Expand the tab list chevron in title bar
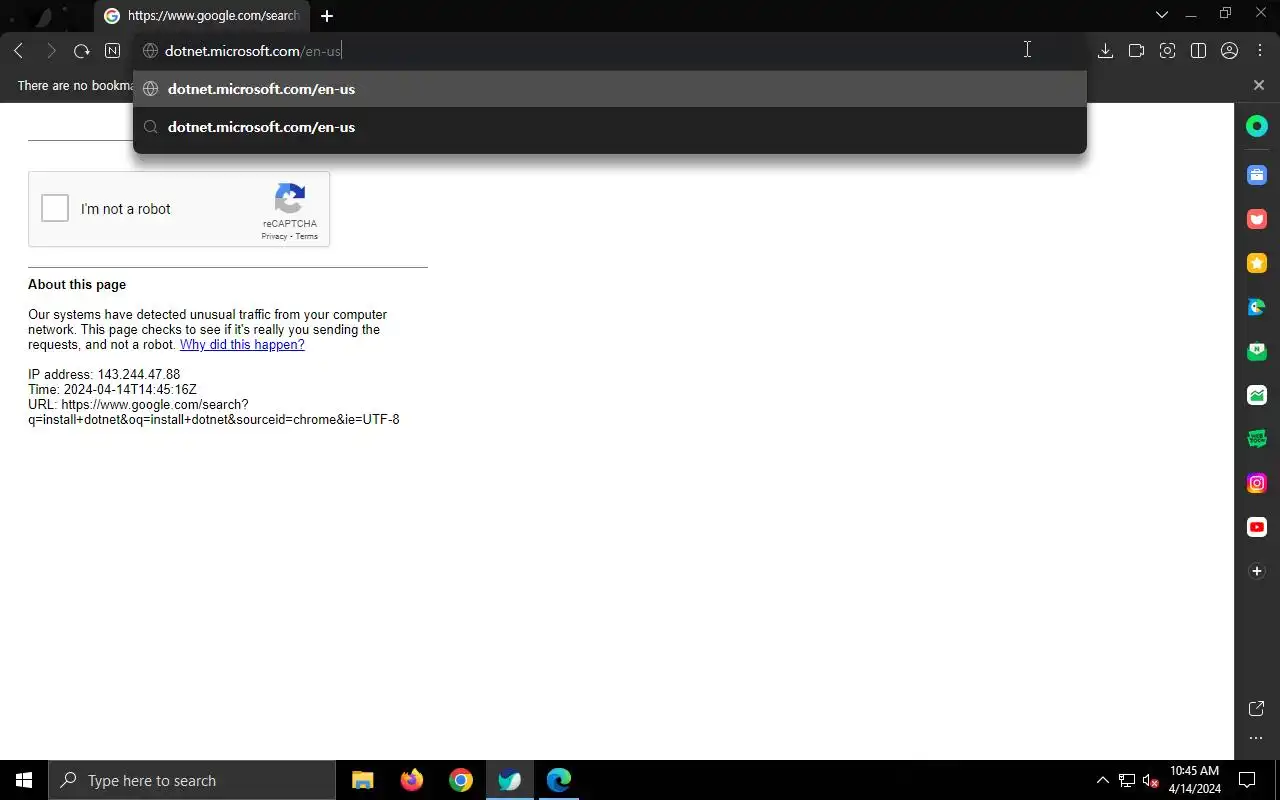This screenshot has width=1280, height=800. [x=1161, y=15]
